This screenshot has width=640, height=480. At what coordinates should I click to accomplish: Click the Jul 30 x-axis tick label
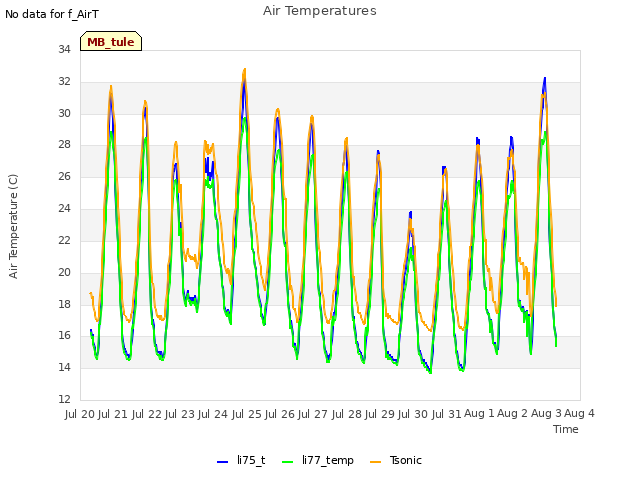[x=413, y=414]
